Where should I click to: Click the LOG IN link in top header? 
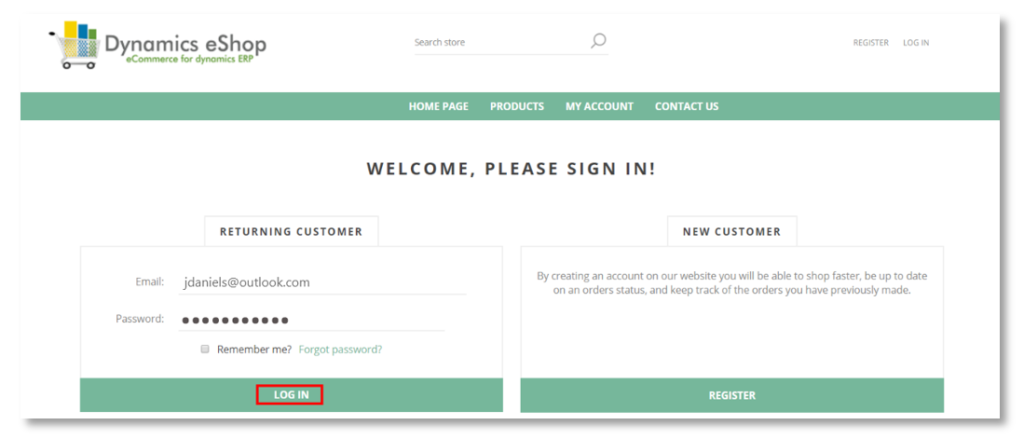coord(916,42)
